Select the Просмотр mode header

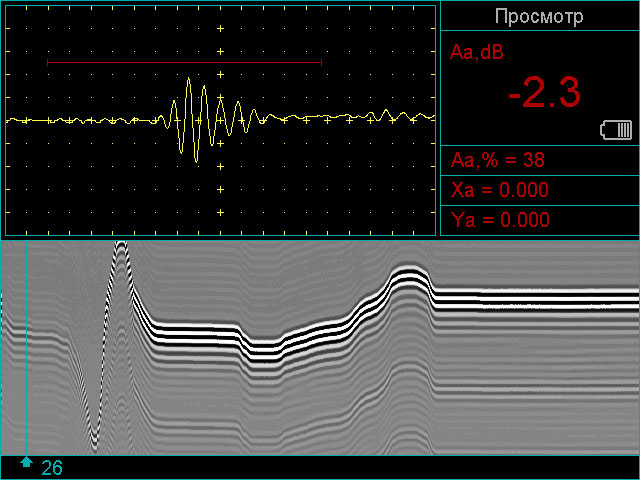pyautogui.click(x=540, y=17)
